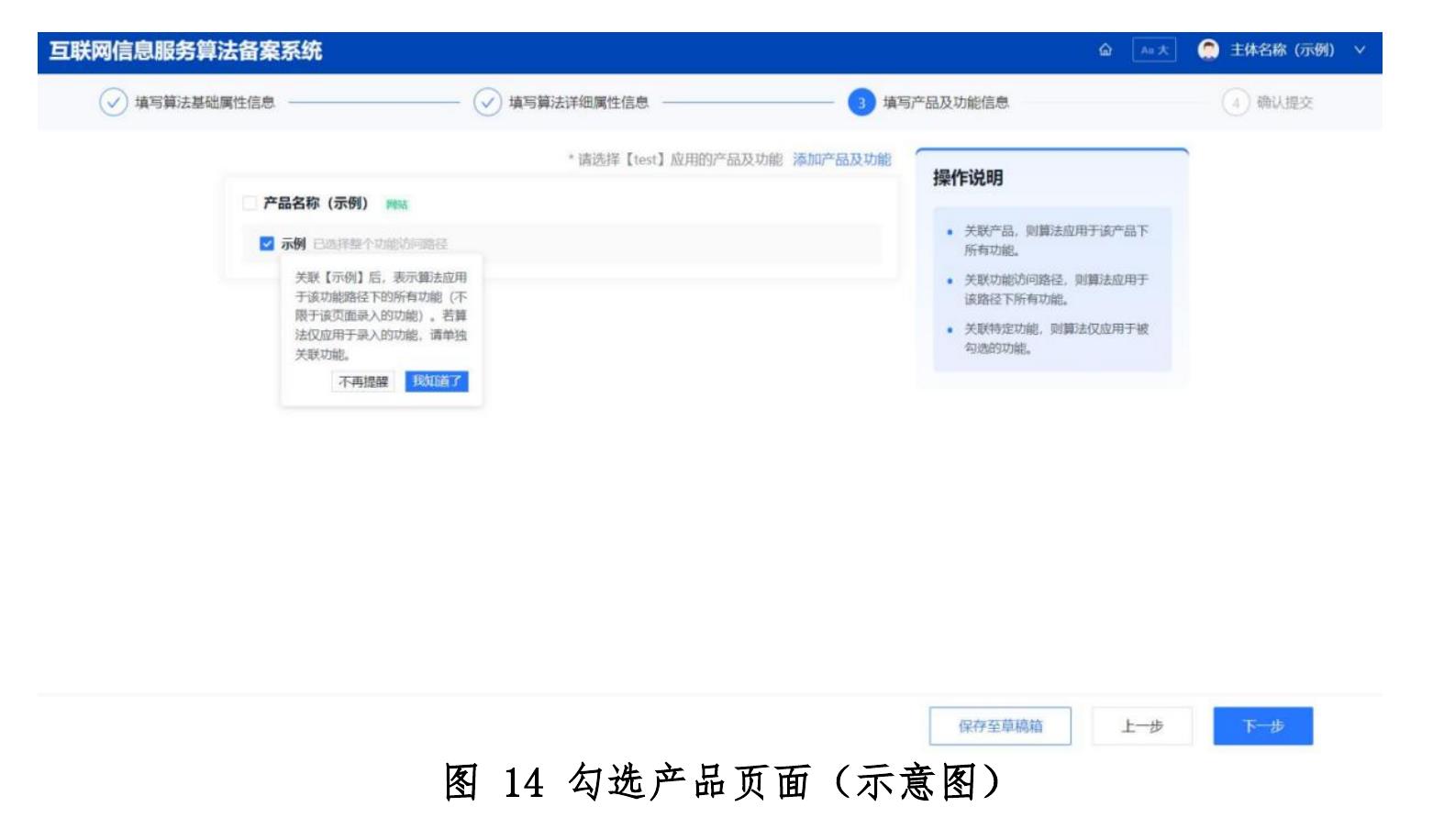This screenshot has height=840, width=1433.
Task: Open the home icon in header
Action: point(1105,50)
